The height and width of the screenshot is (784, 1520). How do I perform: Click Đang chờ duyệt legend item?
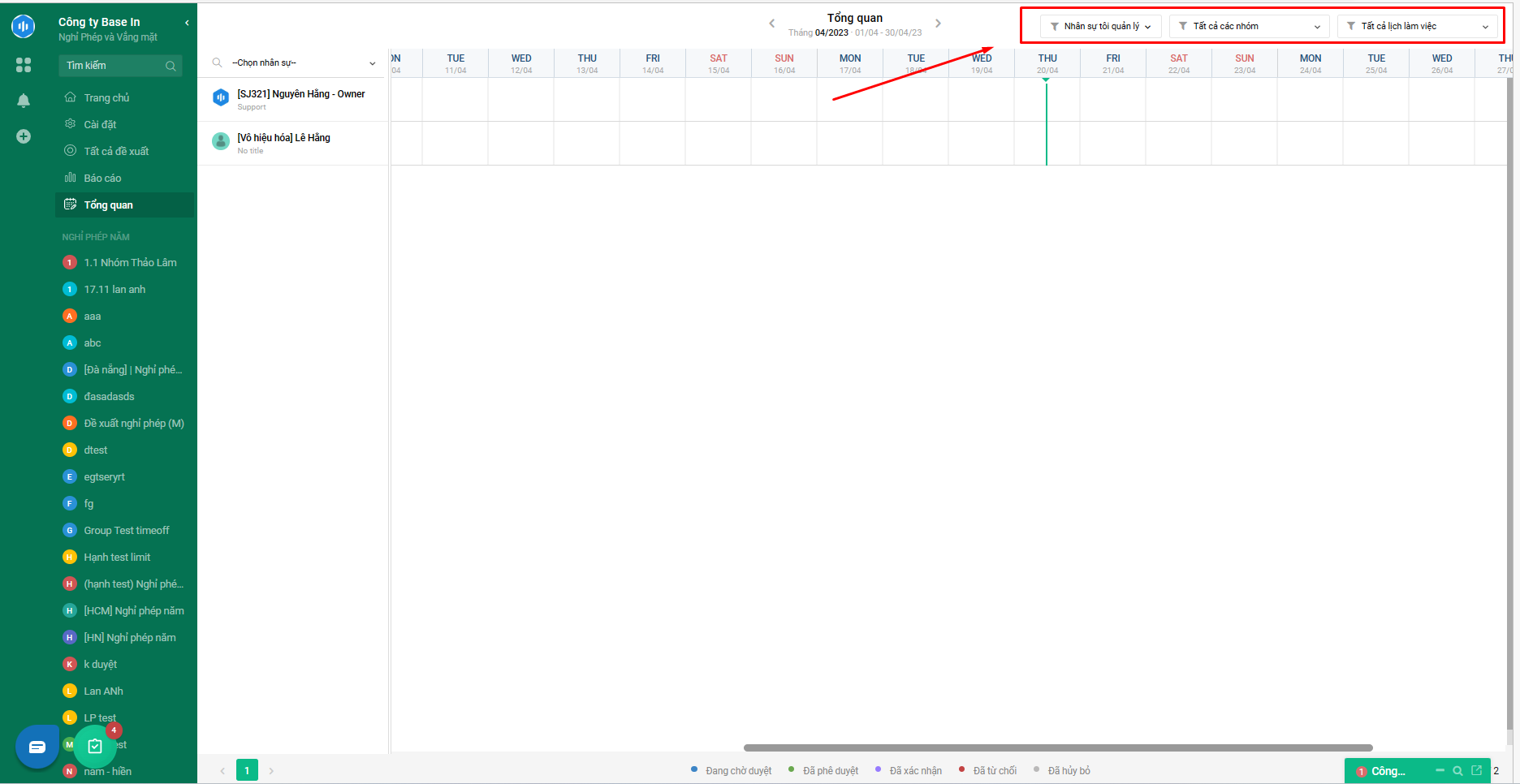(x=732, y=770)
